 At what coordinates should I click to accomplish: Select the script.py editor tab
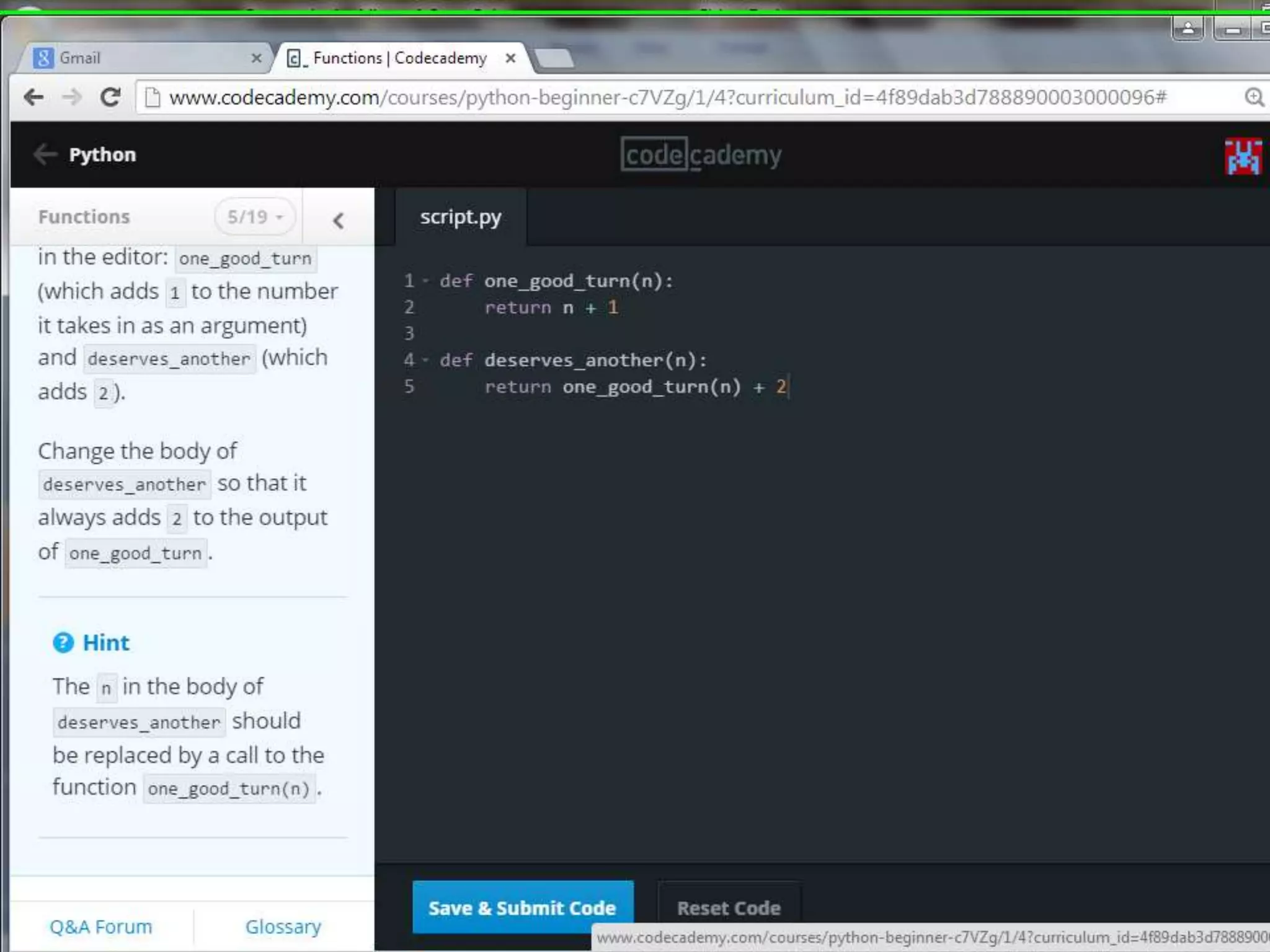(460, 217)
